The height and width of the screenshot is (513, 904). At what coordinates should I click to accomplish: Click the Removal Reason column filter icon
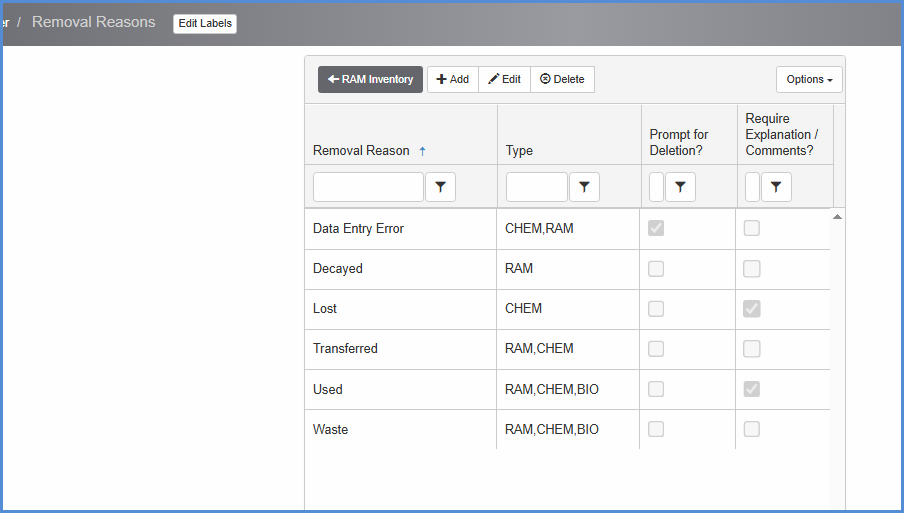click(x=440, y=187)
